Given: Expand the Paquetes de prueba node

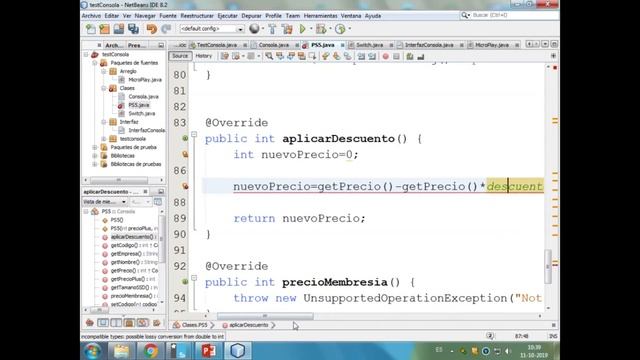Looking at the screenshot, I should click(95, 147).
